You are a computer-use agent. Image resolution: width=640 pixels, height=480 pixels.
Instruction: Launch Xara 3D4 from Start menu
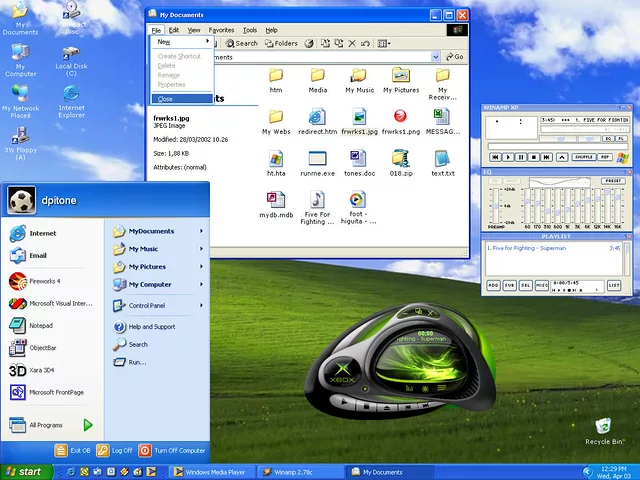coord(31,370)
